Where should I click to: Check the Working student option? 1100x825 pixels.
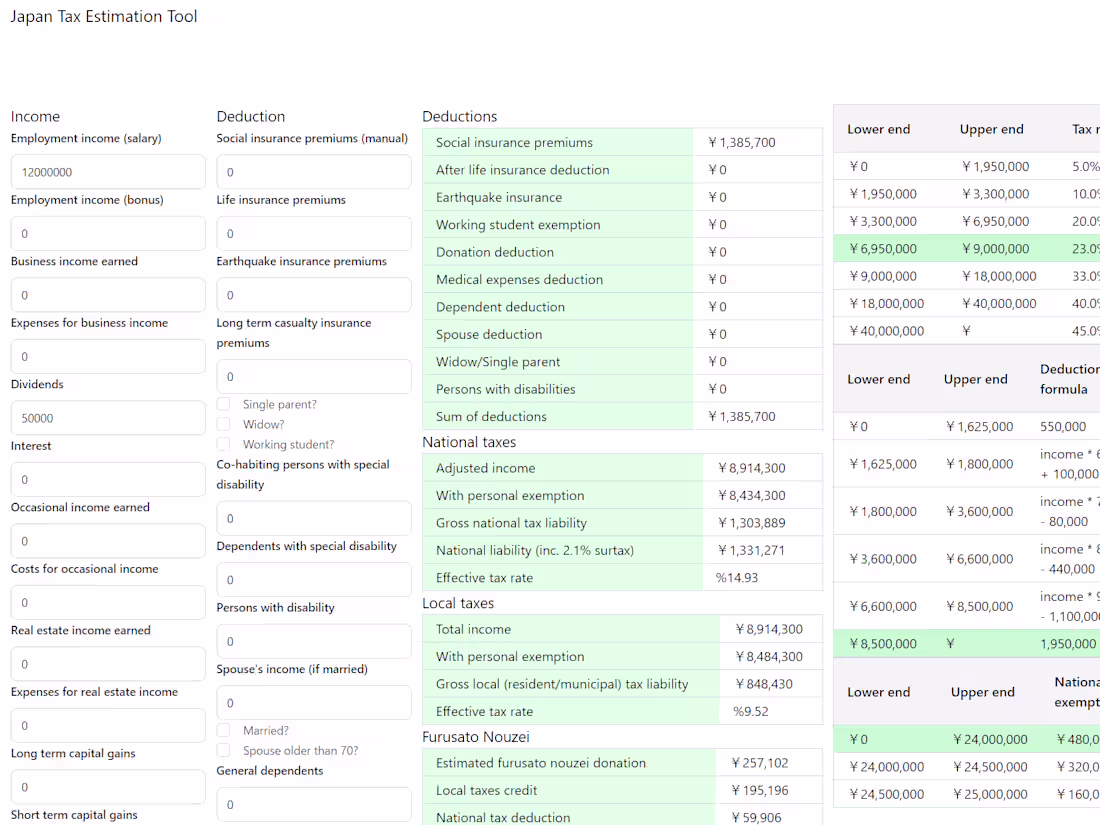(225, 444)
